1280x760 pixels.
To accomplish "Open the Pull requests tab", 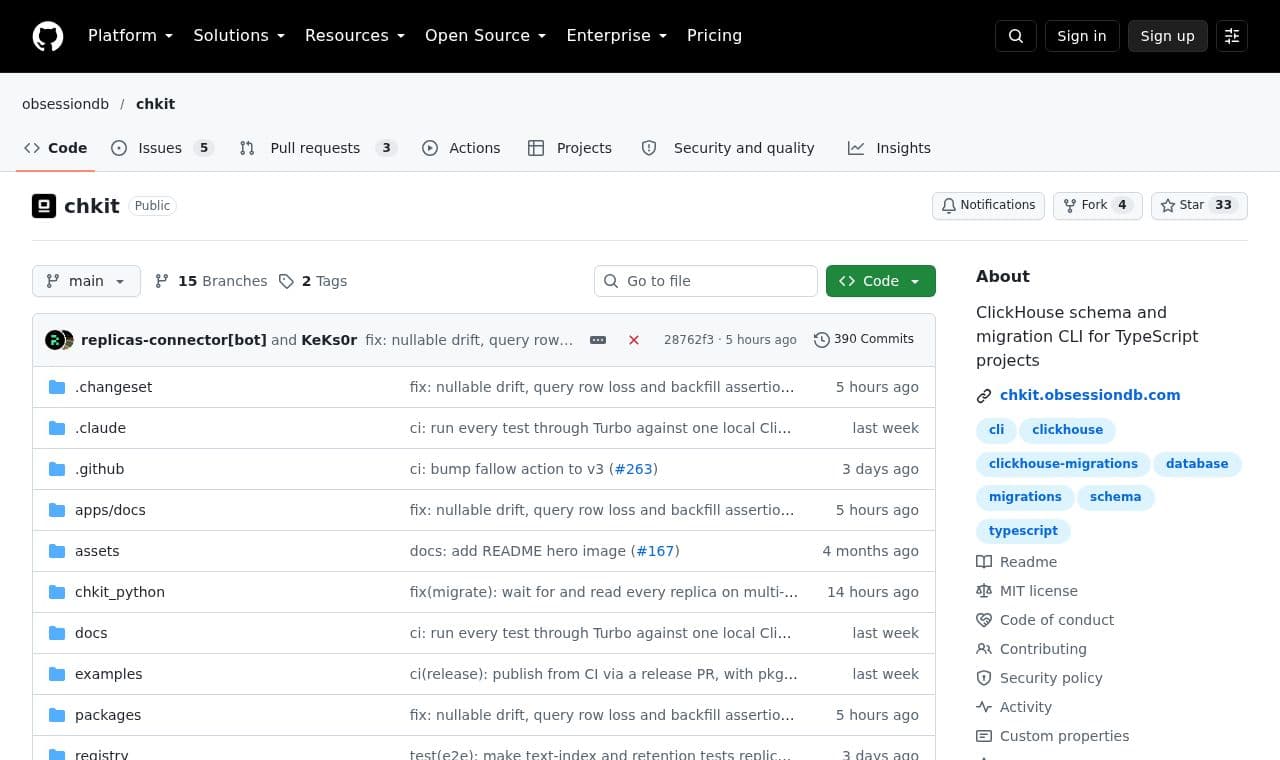I will click(318, 148).
